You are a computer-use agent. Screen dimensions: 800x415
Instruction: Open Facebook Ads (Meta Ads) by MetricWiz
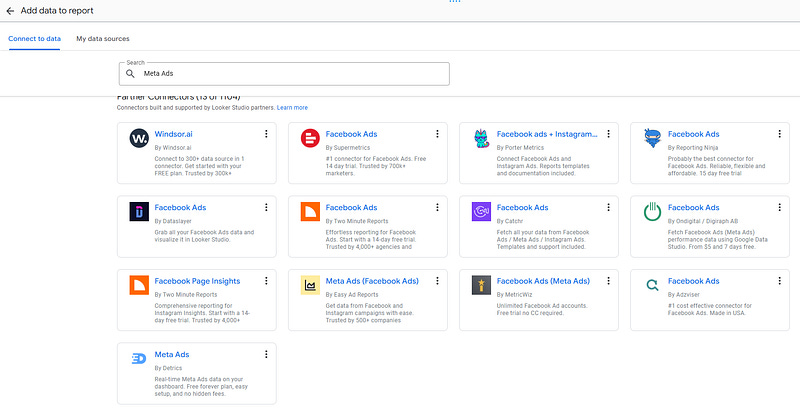point(543,281)
